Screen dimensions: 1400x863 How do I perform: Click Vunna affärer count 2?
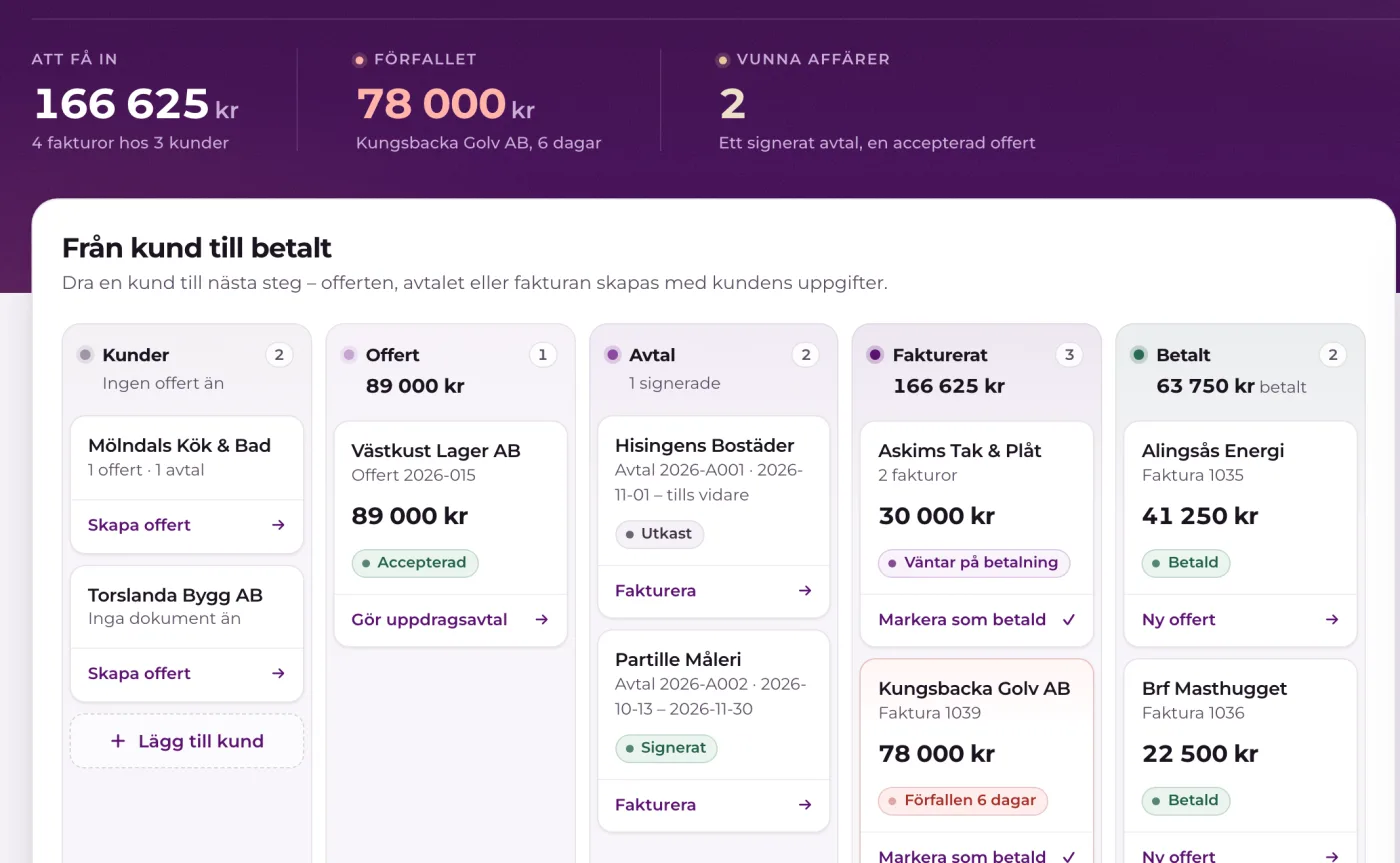coord(733,104)
